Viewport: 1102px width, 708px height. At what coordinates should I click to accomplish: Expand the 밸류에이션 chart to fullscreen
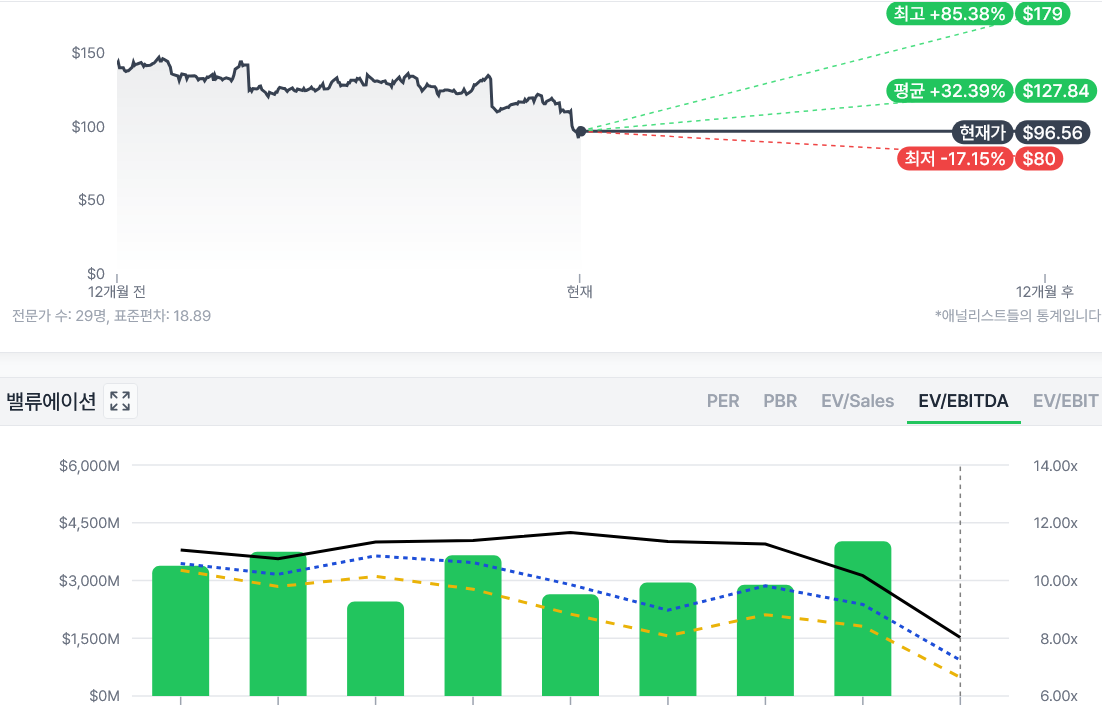[120, 401]
